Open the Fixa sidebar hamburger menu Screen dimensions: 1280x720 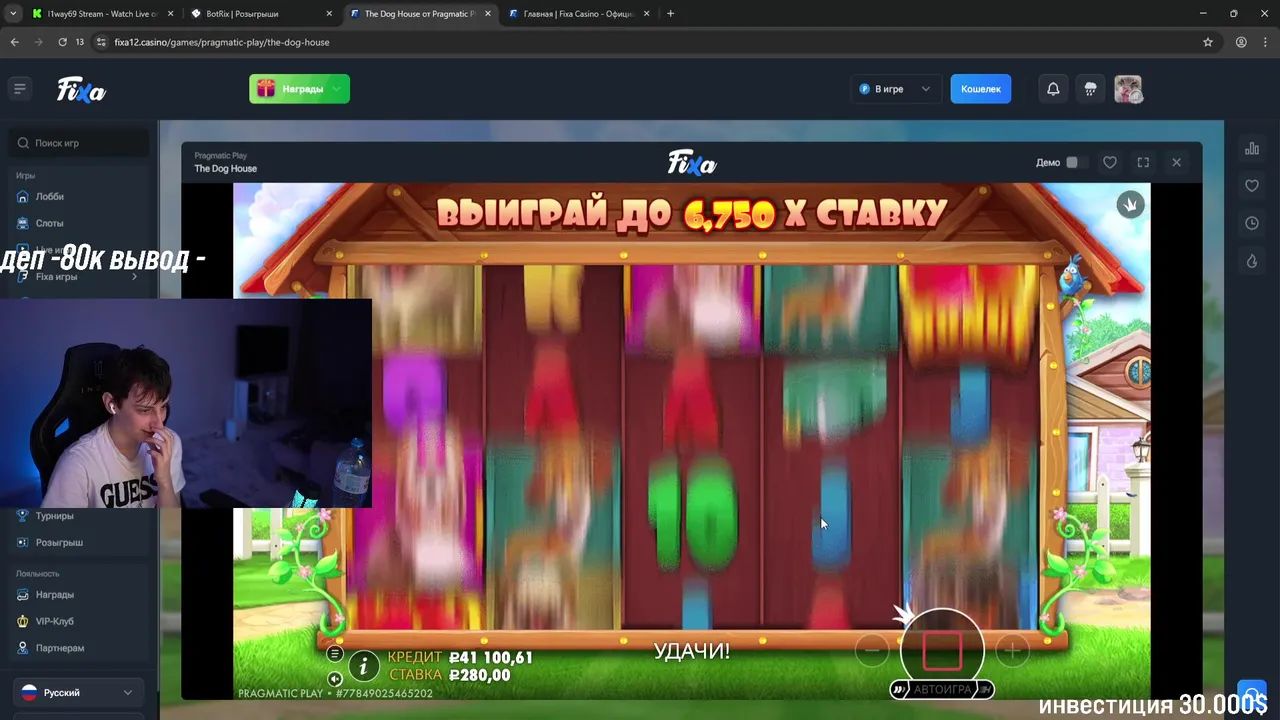(19, 89)
